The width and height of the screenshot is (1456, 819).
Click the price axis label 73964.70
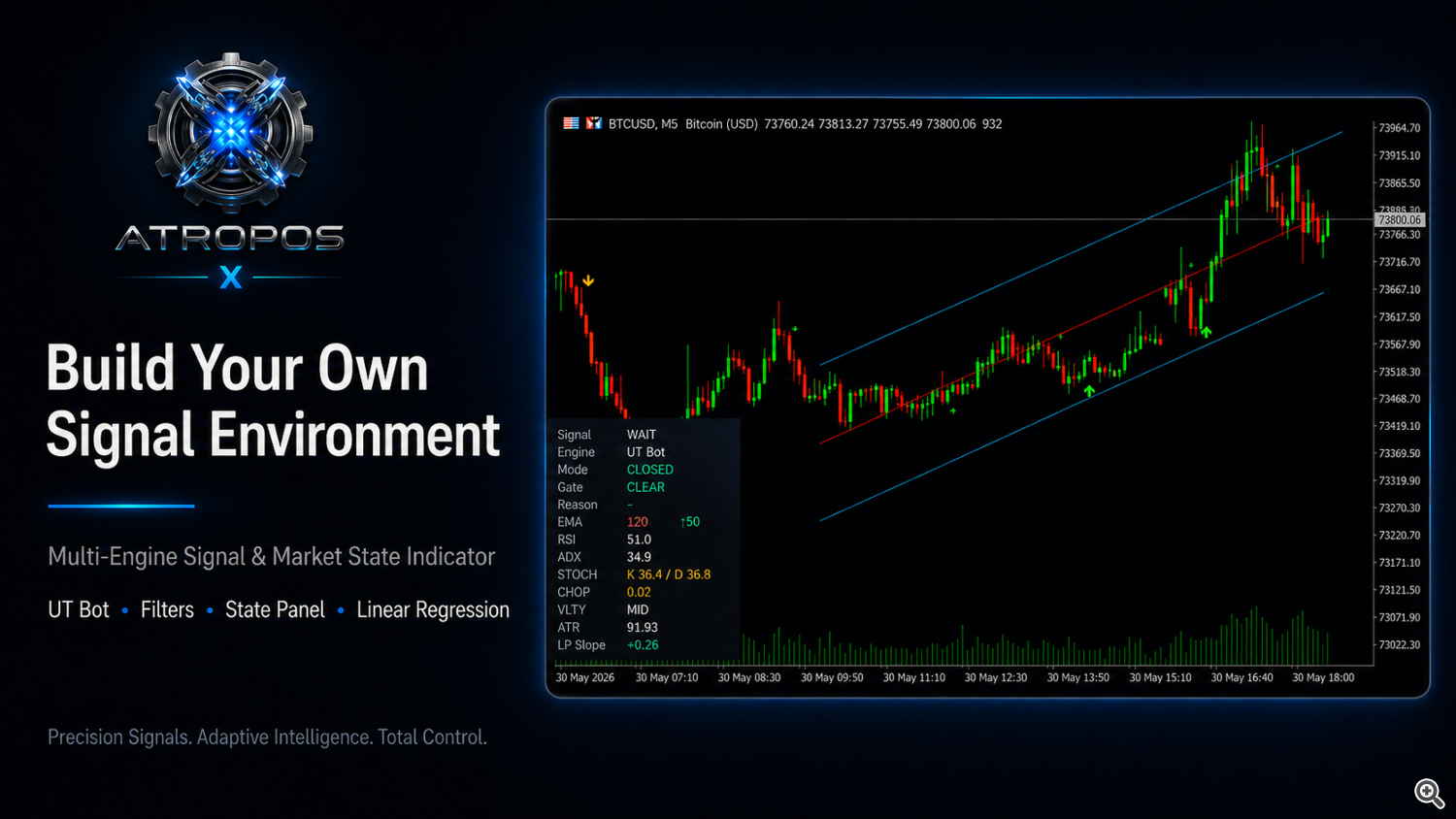[x=1400, y=128]
